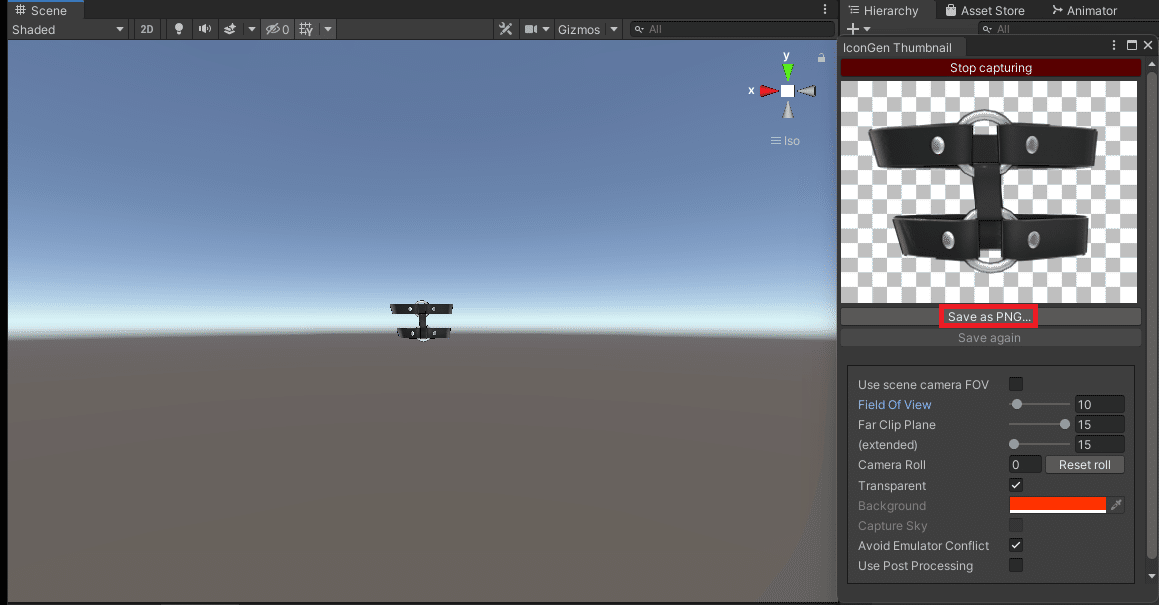Click Save as PNG button
The width and height of the screenshot is (1159, 605).
[989, 317]
